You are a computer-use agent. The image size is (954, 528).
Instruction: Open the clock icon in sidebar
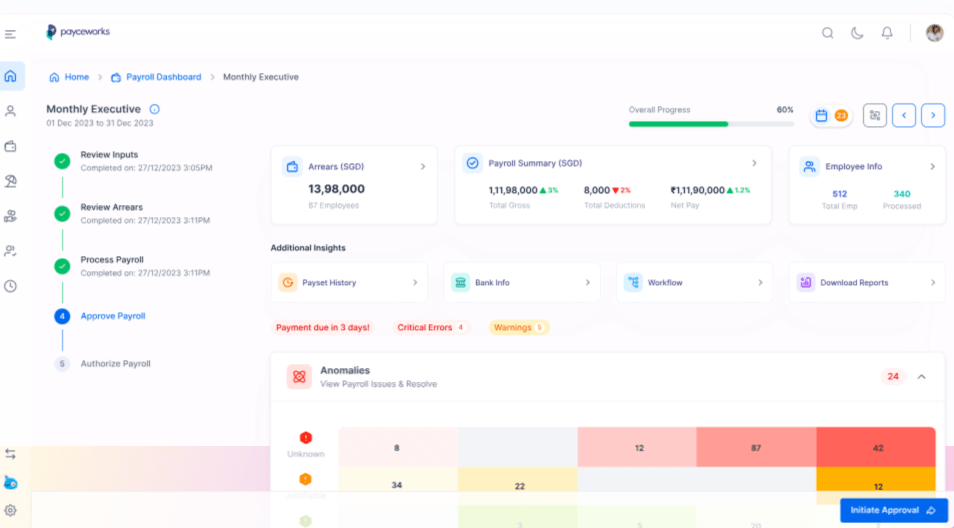click(x=10, y=286)
